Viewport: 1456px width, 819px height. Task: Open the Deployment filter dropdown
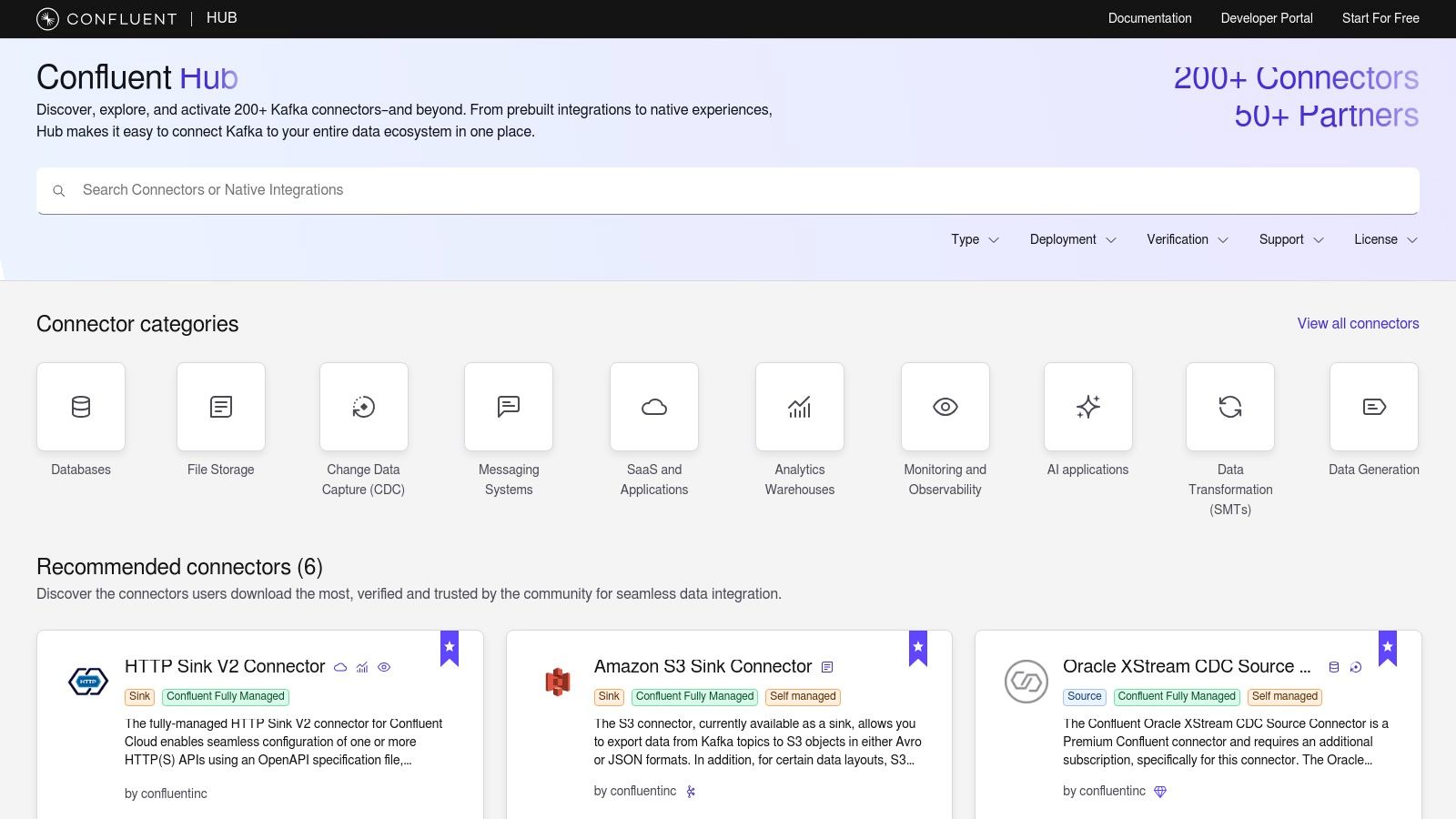[x=1072, y=239]
